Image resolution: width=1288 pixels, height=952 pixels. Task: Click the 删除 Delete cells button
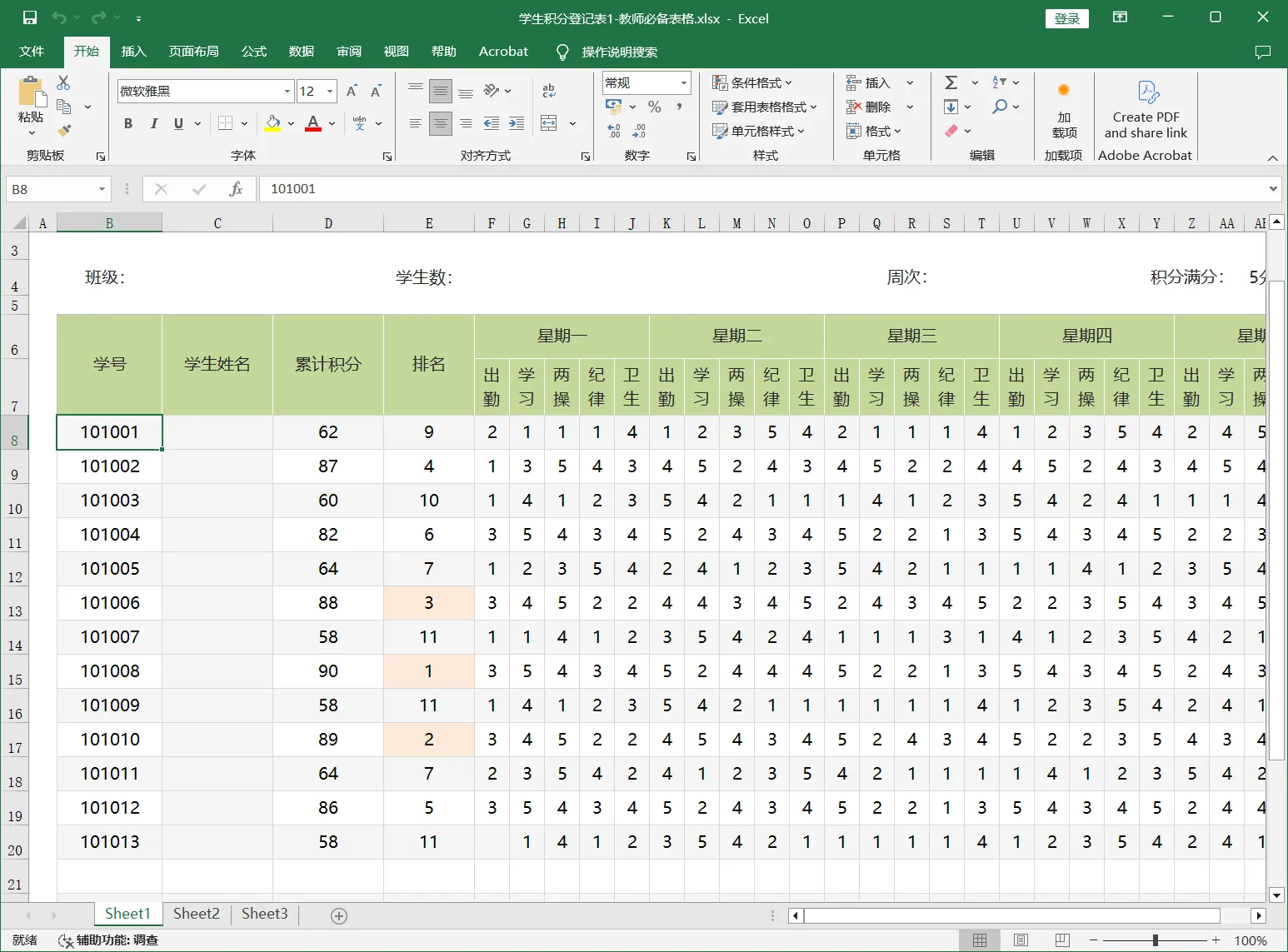[880, 107]
